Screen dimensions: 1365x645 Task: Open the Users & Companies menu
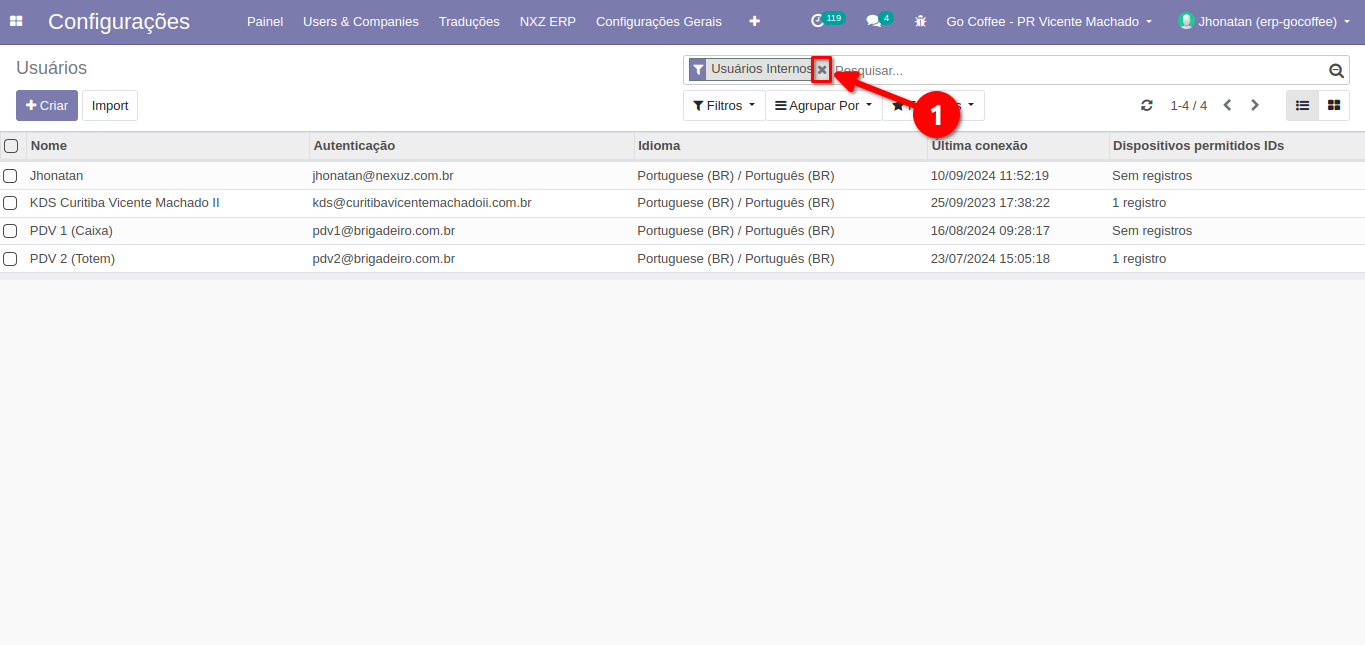[360, 21]
